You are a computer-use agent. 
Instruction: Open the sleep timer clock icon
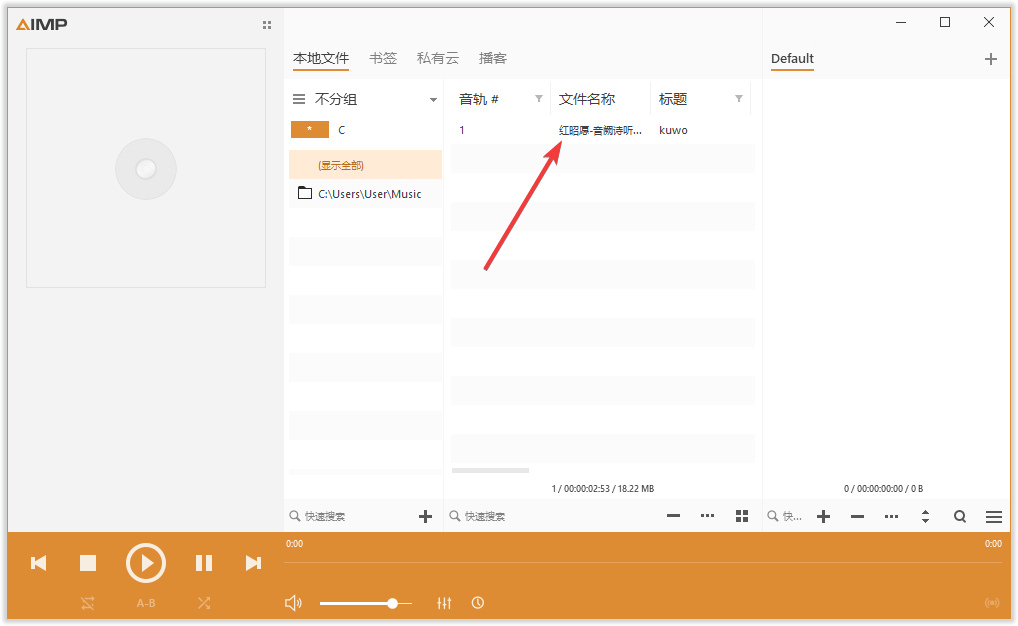[x=478, y=603]
